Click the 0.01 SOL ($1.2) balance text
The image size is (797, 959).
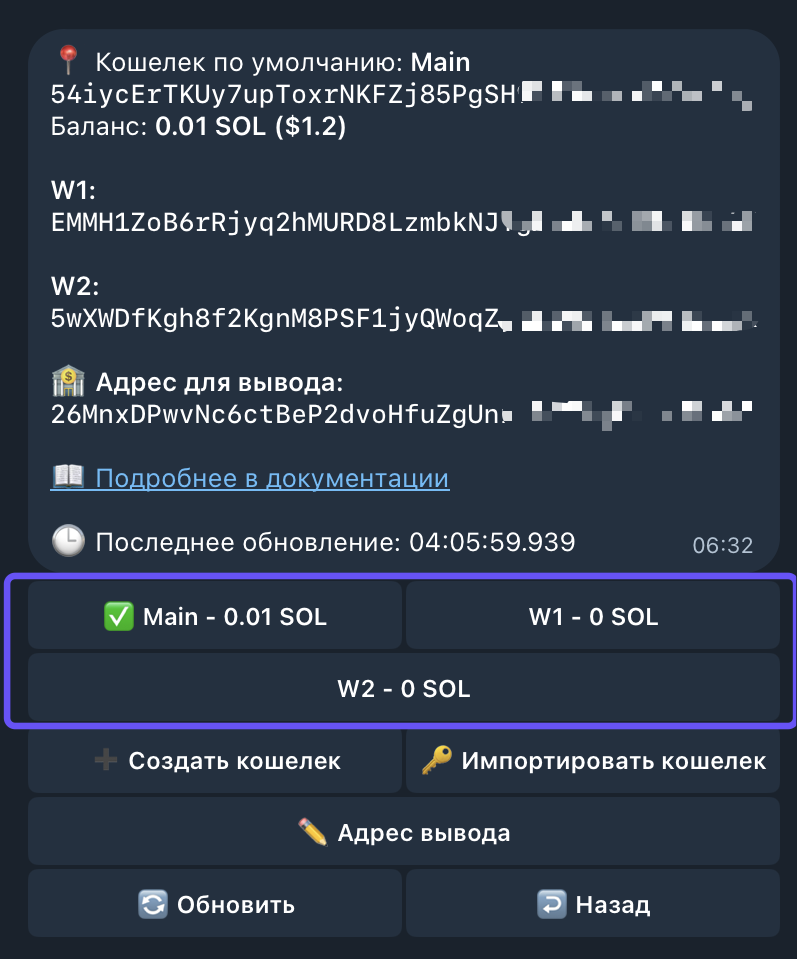(x=250, y=128)
